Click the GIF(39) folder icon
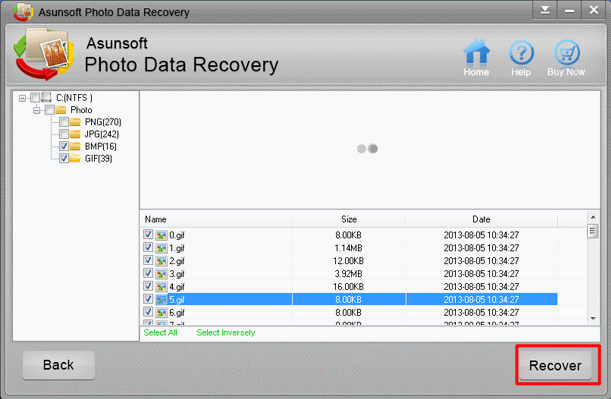611x399 pixels. 75,158
